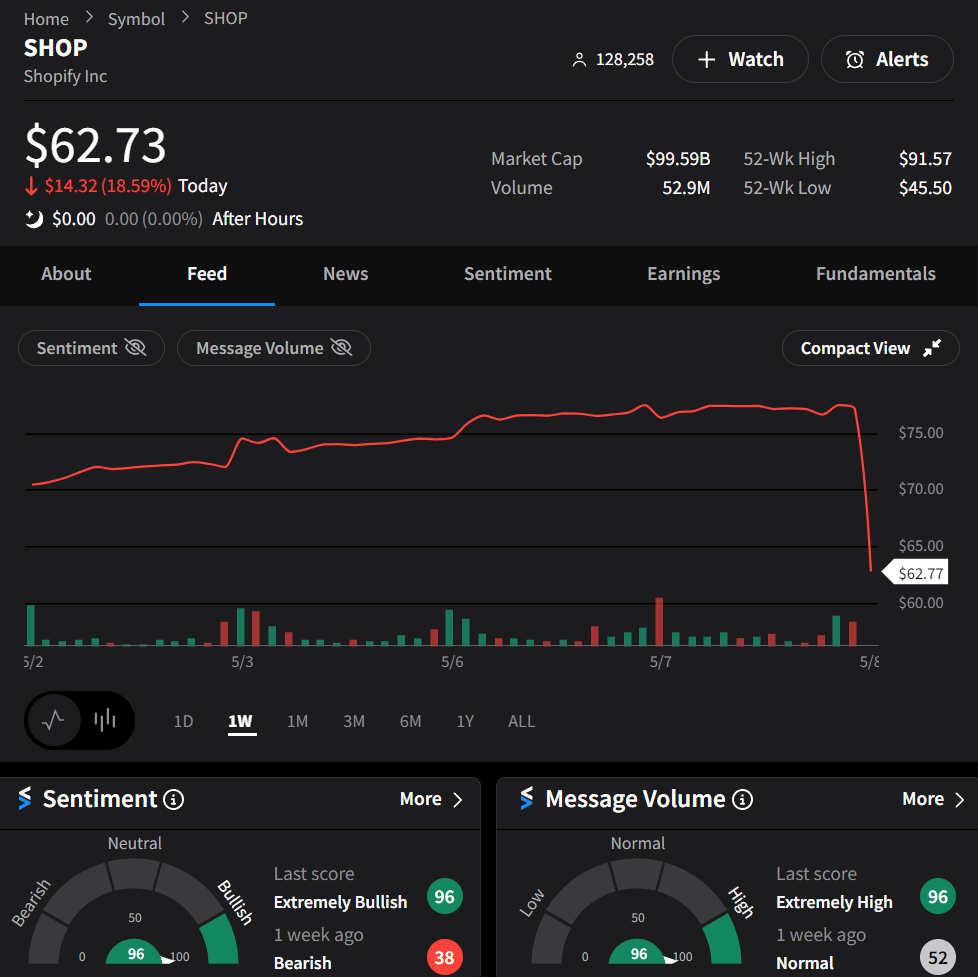Screen dimensions: 978x977
Task: Switch to the Sentiment tab
Action: coord(508,274)
